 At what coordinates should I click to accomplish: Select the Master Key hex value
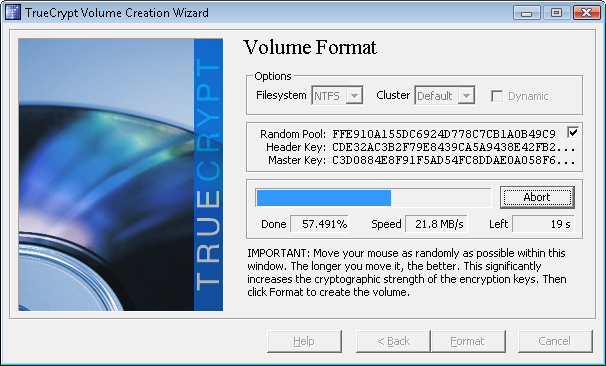(454, 160)
